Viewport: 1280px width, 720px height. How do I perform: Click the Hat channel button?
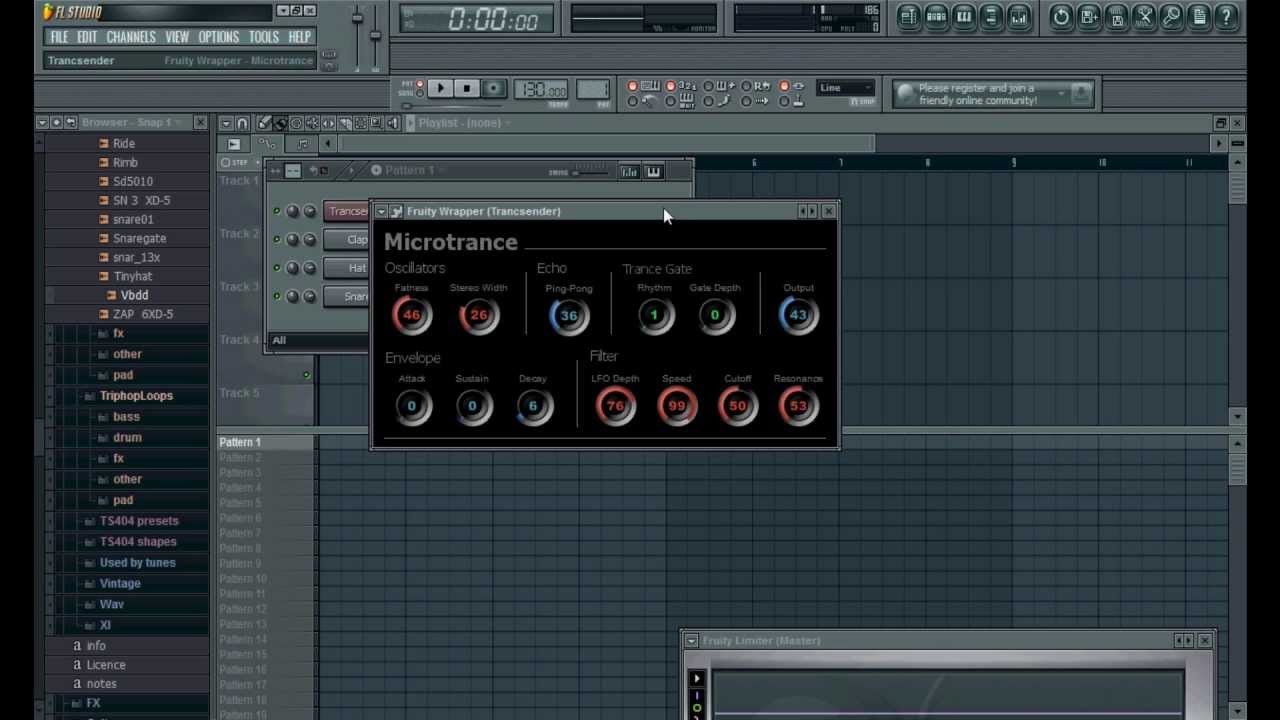pyautogui.click(x=346, y=268)
